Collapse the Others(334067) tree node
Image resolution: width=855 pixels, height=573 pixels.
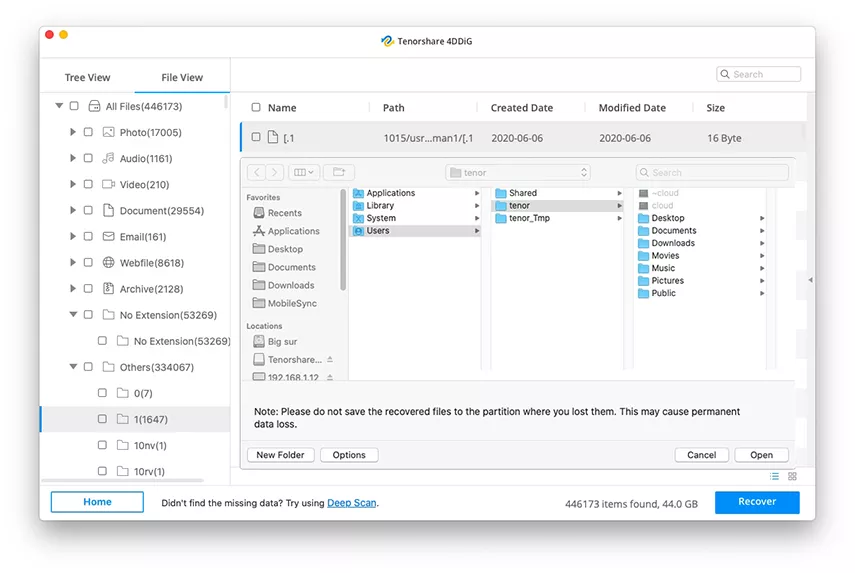pyautogui.click(x=73, y=367)
